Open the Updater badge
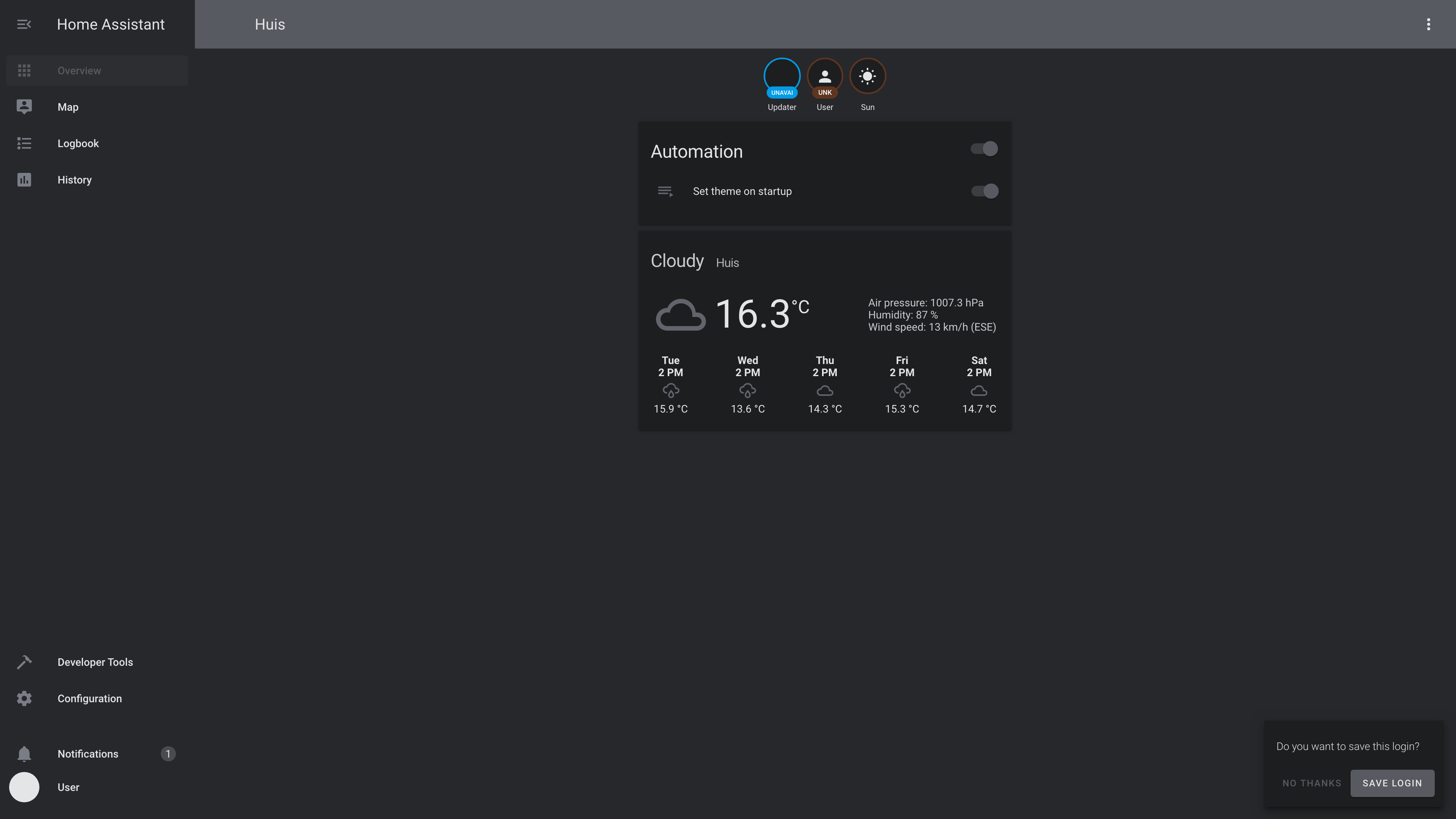This screenshot has height=819, width=1456. (x=782, y=77)
